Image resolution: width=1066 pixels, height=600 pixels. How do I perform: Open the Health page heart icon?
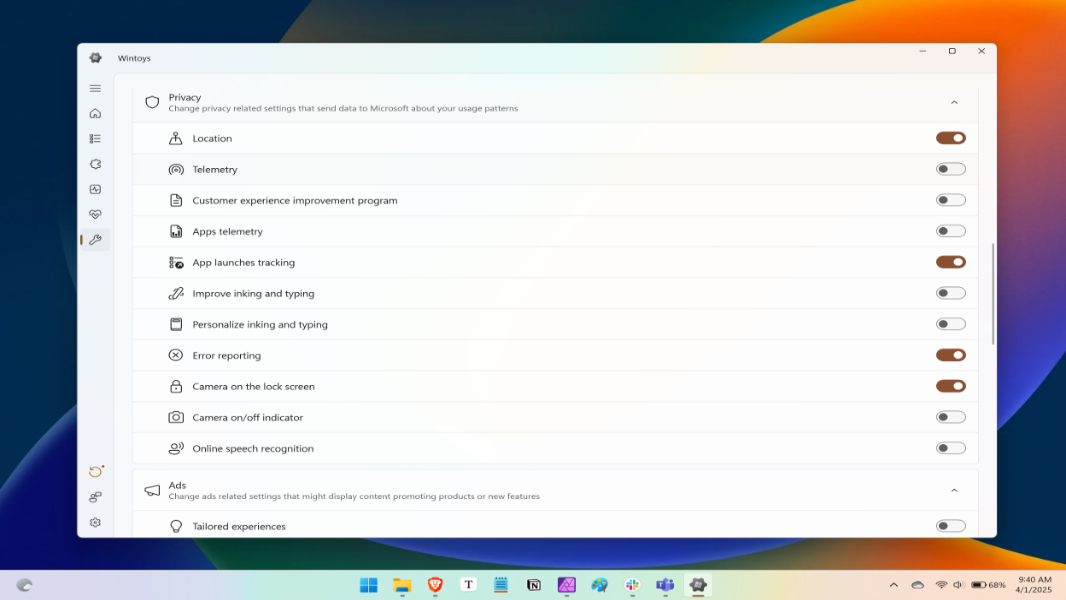click(x=95, y=214)
